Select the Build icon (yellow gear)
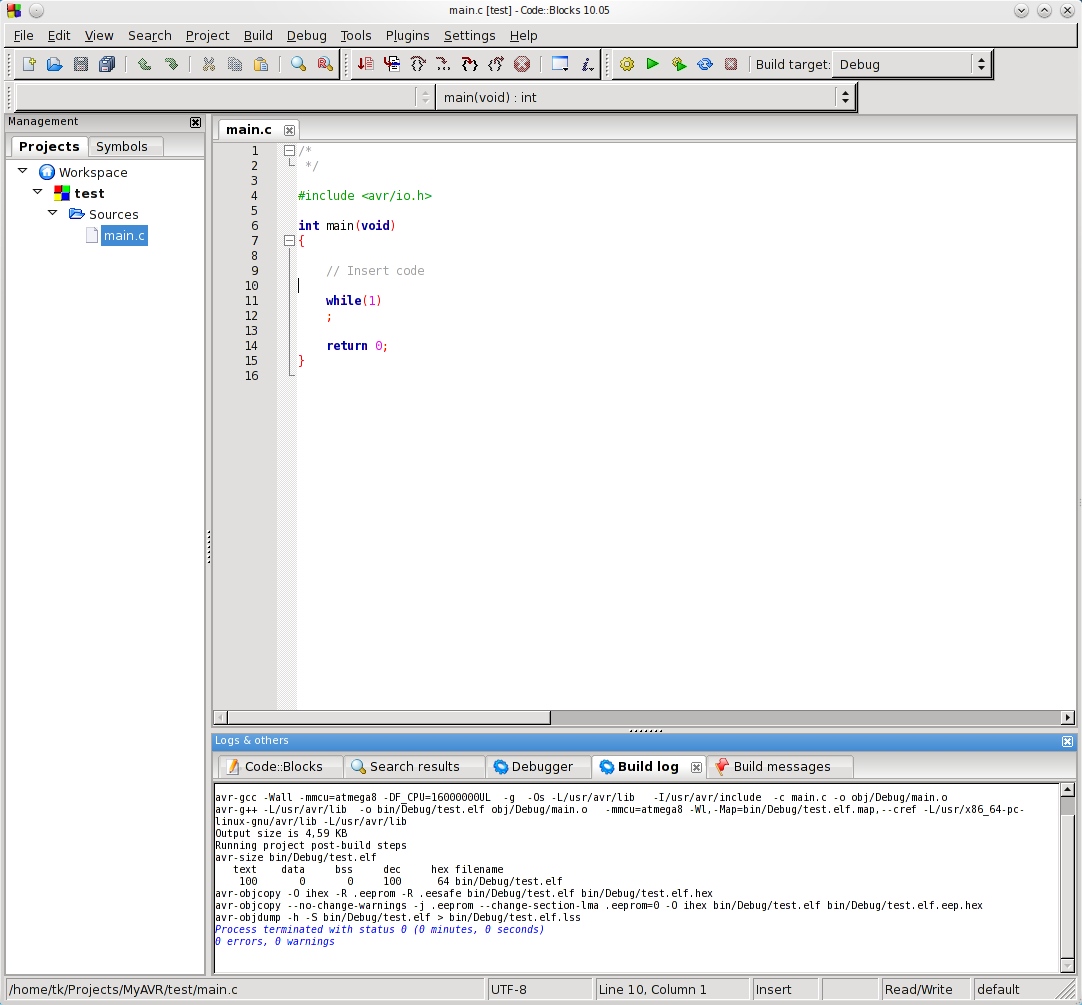The image size is (1082, 1005). [627, 63]
